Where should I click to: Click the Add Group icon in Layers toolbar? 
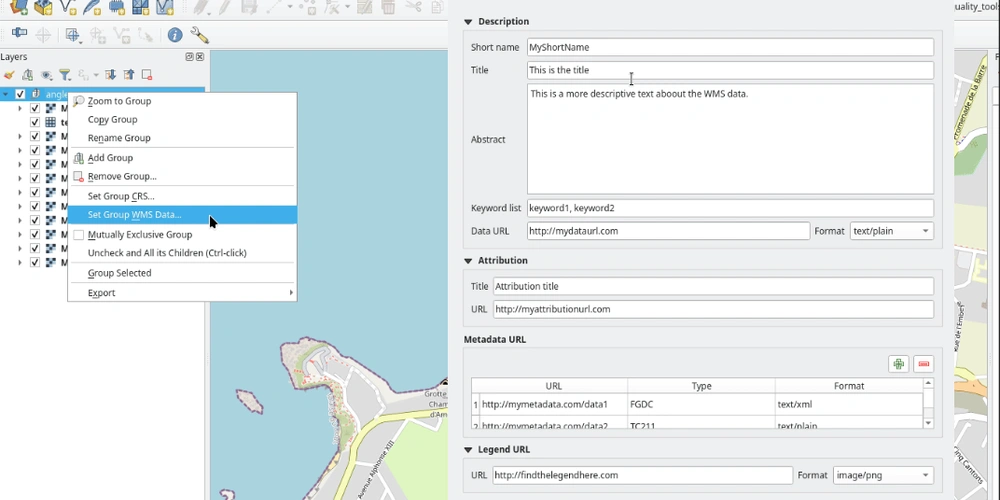coord(27,75)
